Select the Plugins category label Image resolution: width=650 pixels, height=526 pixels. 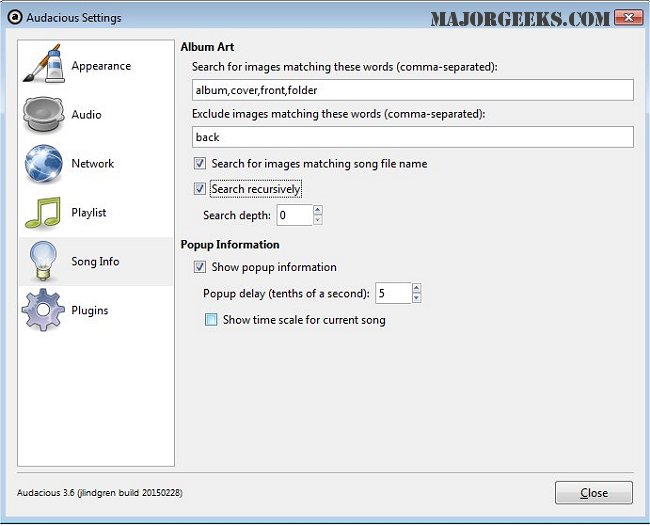[90, 310]
